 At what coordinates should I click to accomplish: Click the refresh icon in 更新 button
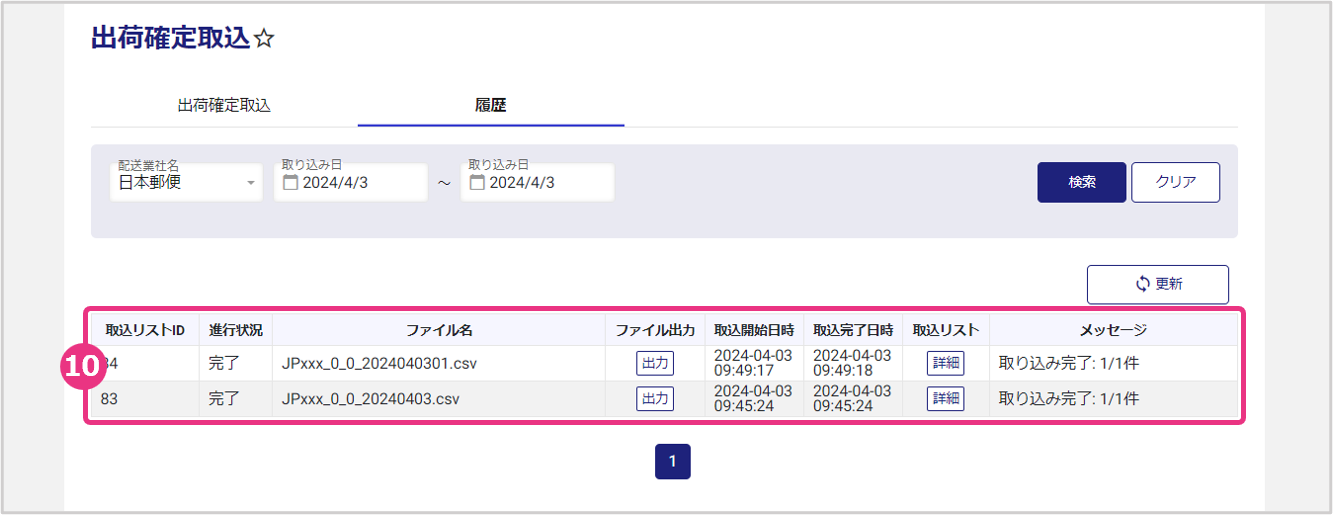pyautogui.click(x=1143, y=284)
